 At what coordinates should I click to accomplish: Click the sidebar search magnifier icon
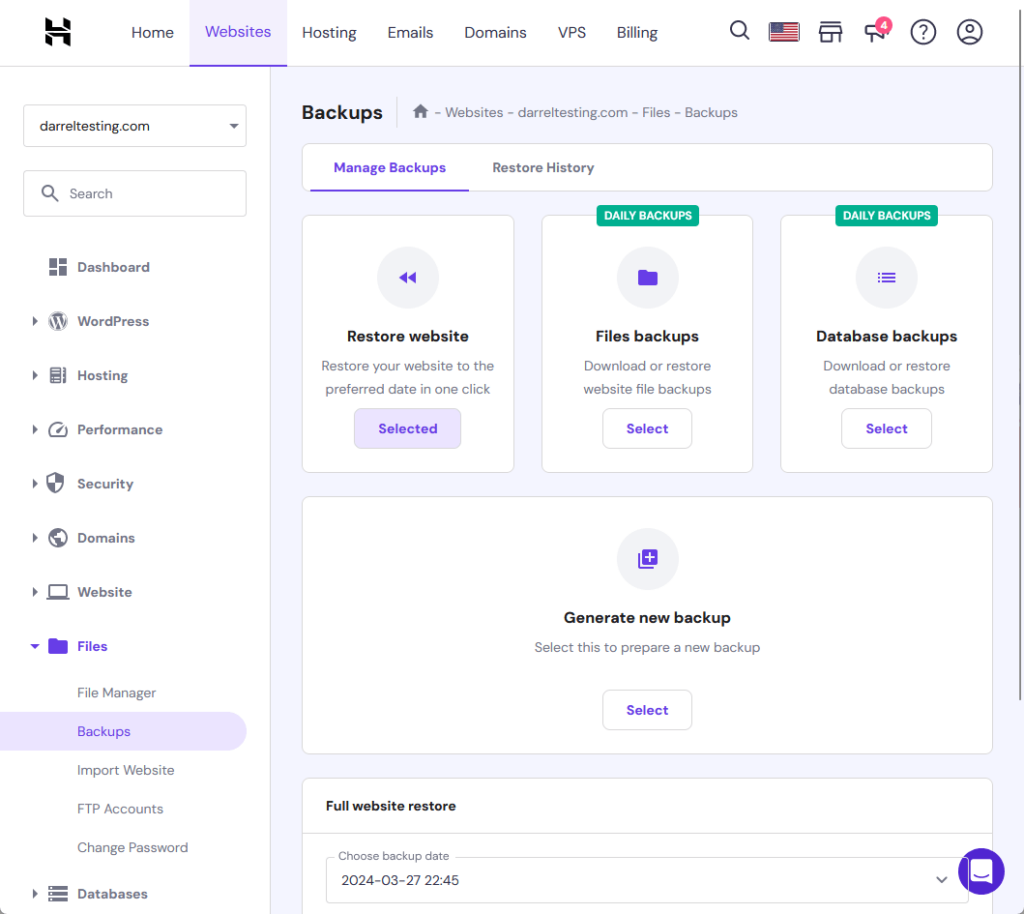point(50,193)
